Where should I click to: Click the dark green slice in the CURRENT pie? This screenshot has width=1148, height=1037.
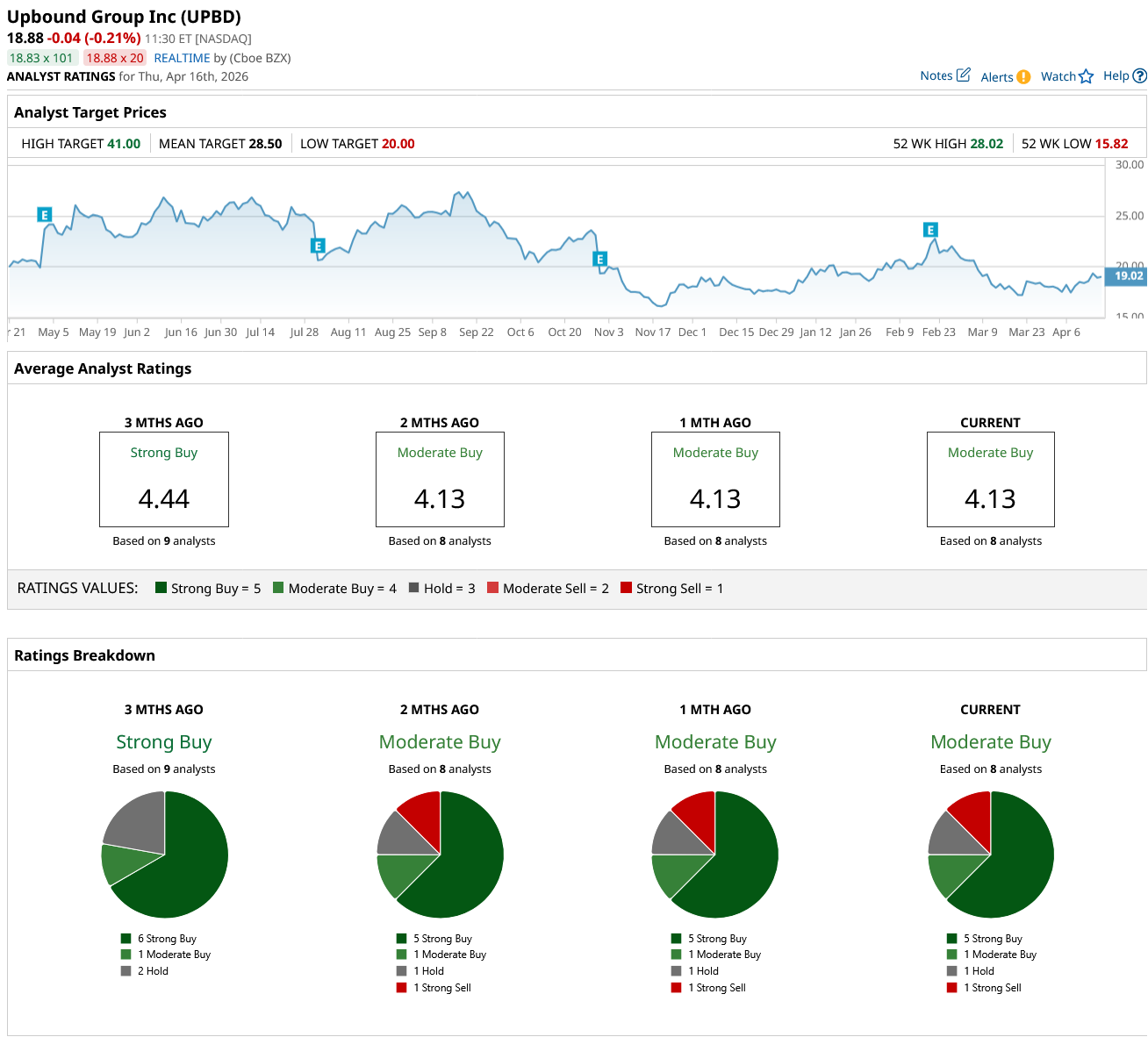(x=1014, y=864)
